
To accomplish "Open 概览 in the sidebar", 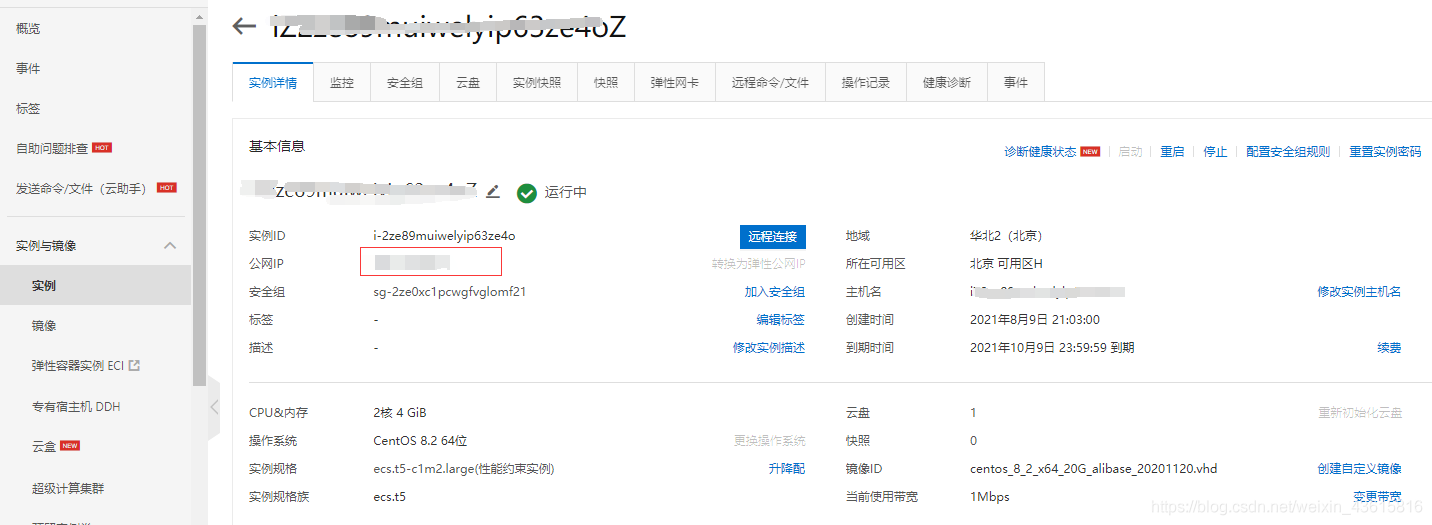I will [x=28, y=28].
